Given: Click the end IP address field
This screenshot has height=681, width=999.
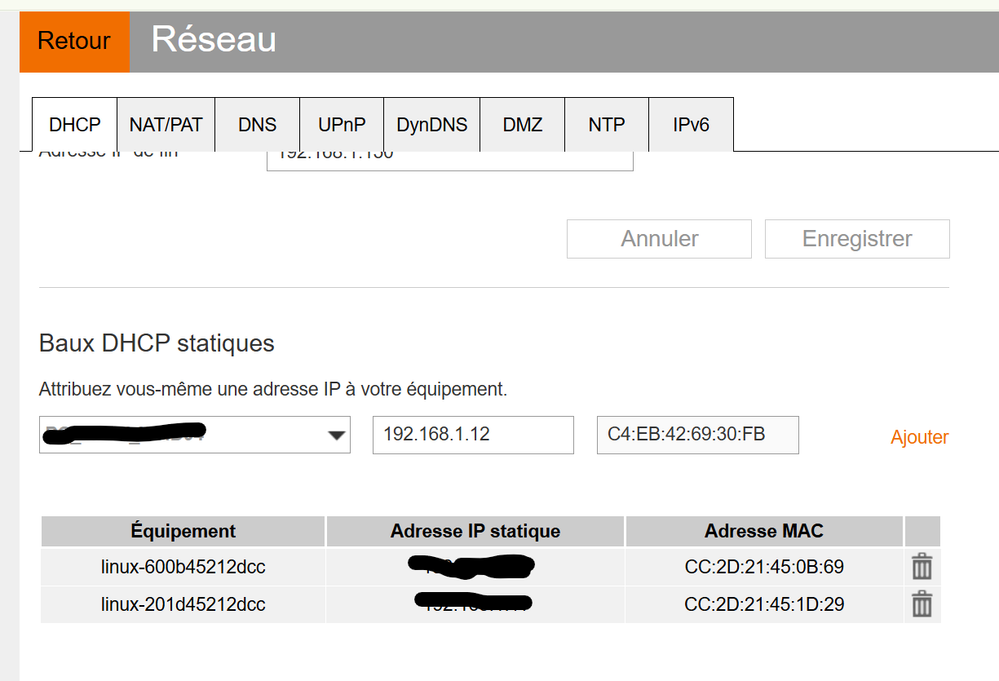Looking at the screenshot, I should [x=449, y=158].
